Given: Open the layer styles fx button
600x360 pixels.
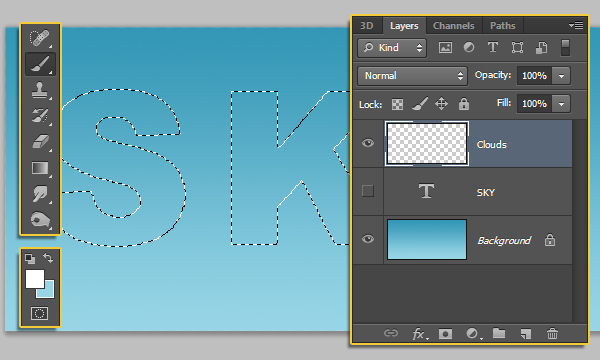Looking at the screenshot, I should click(x=420, y=334).
